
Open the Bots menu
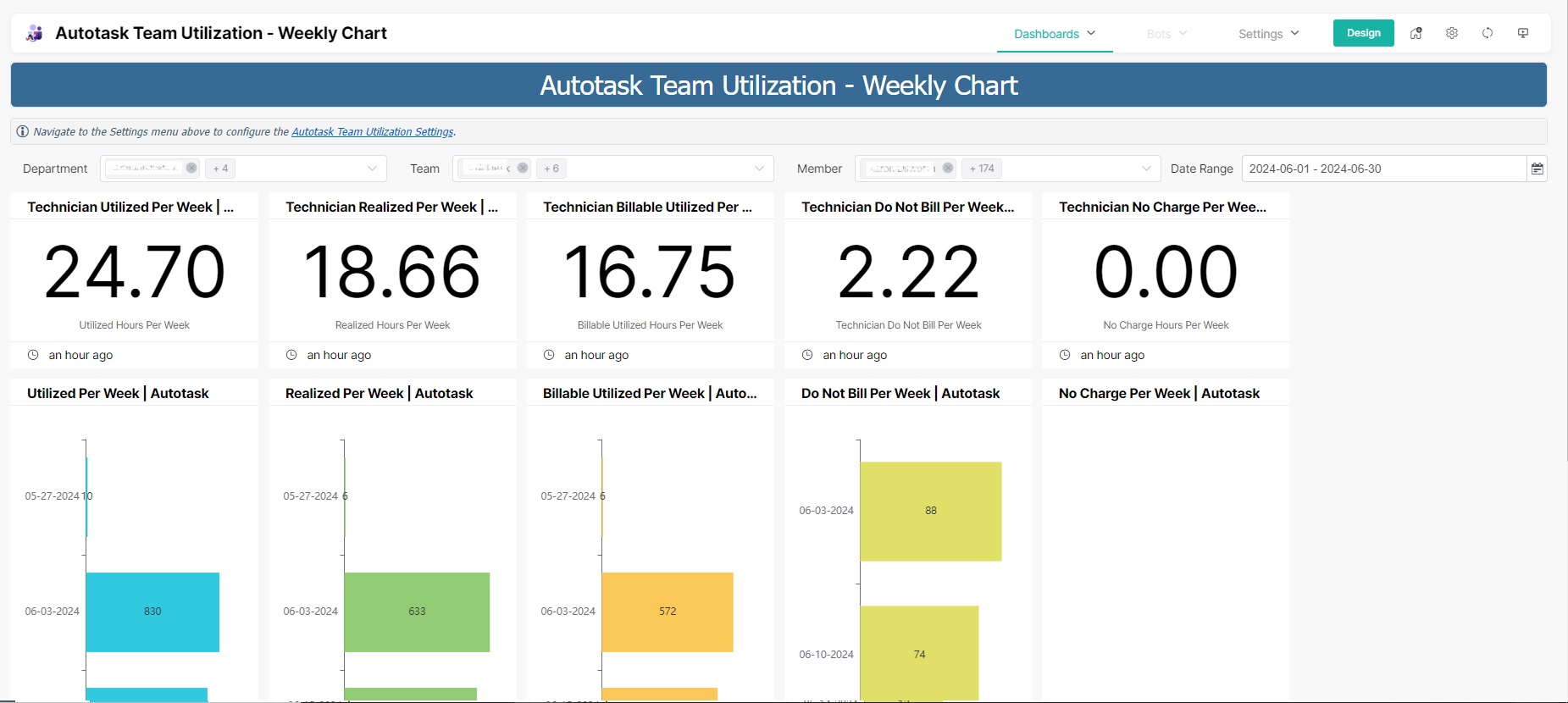click(x=1166, y=34)
